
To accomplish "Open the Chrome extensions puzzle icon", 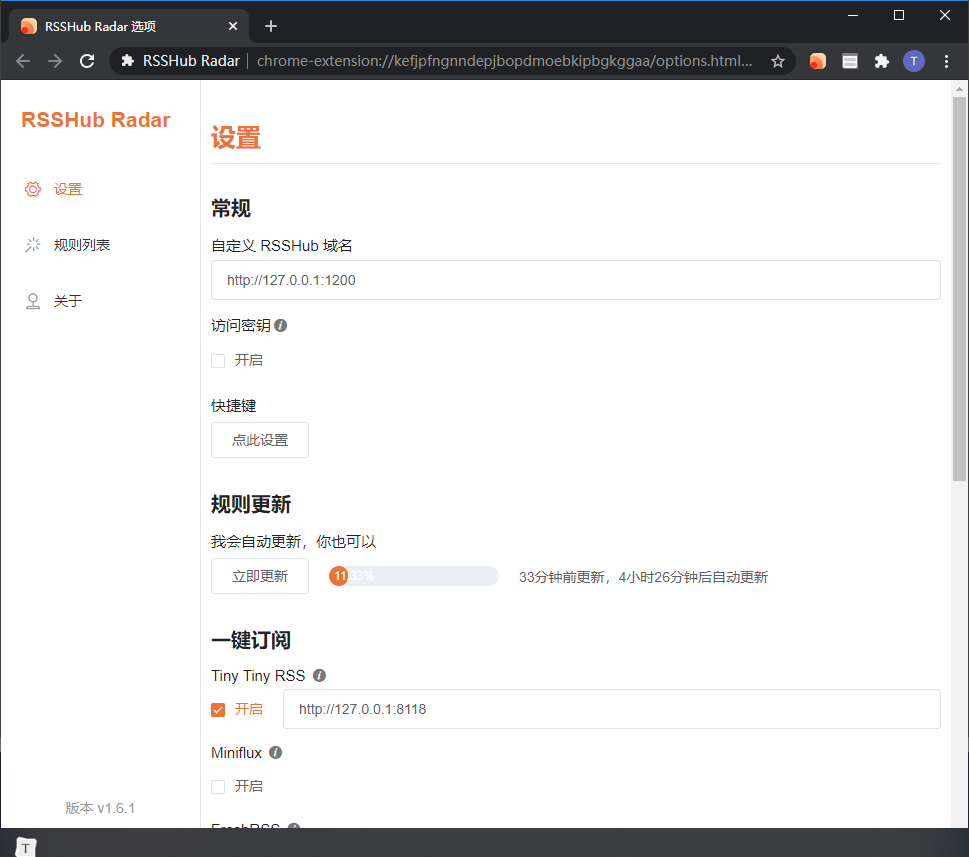I will pos(881,61).
